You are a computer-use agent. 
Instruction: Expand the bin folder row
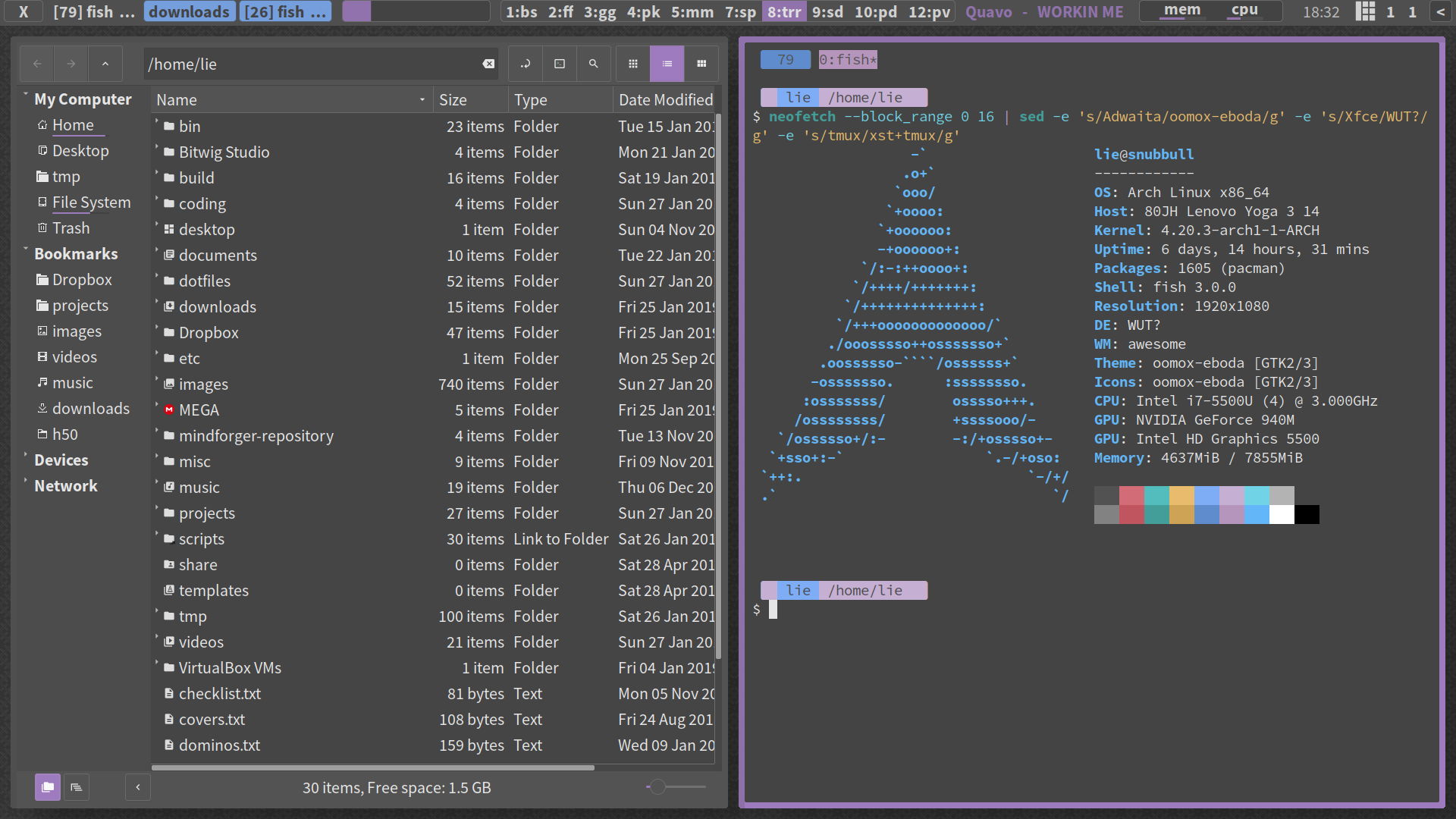coord(157,122)
